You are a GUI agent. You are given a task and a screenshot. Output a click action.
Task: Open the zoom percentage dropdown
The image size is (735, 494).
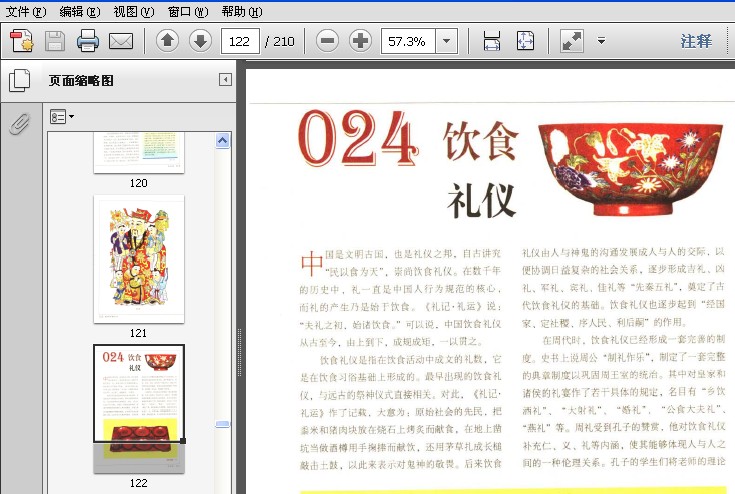pyautogui.click(x=446, y=41)
